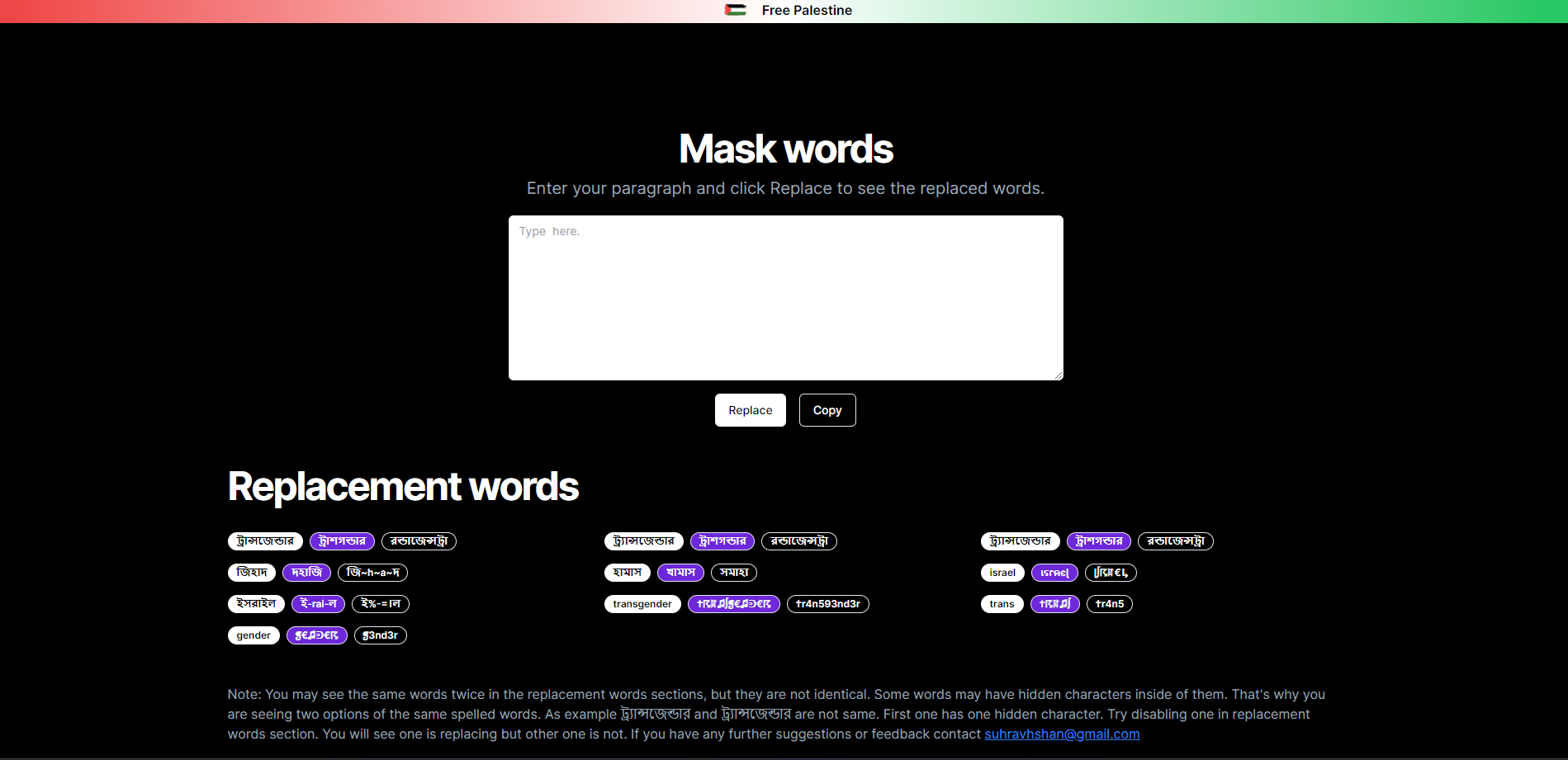Screen dimensions: 1568x760
Task: Toggle the 'জি~h~a~দ' replacement pill
Action: 372,572
